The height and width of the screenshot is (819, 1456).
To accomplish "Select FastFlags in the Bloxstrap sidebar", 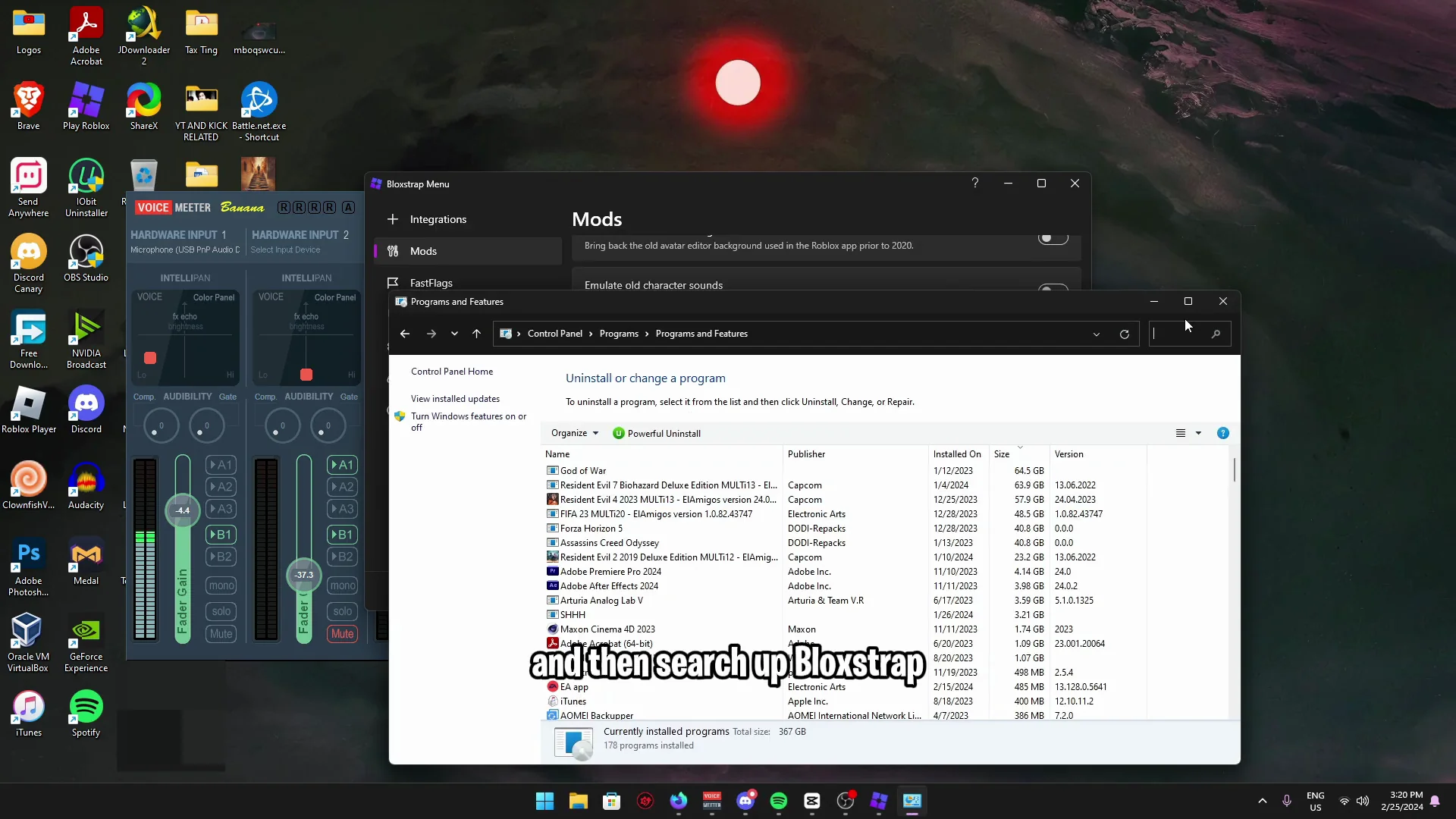I will click(430, 282).
